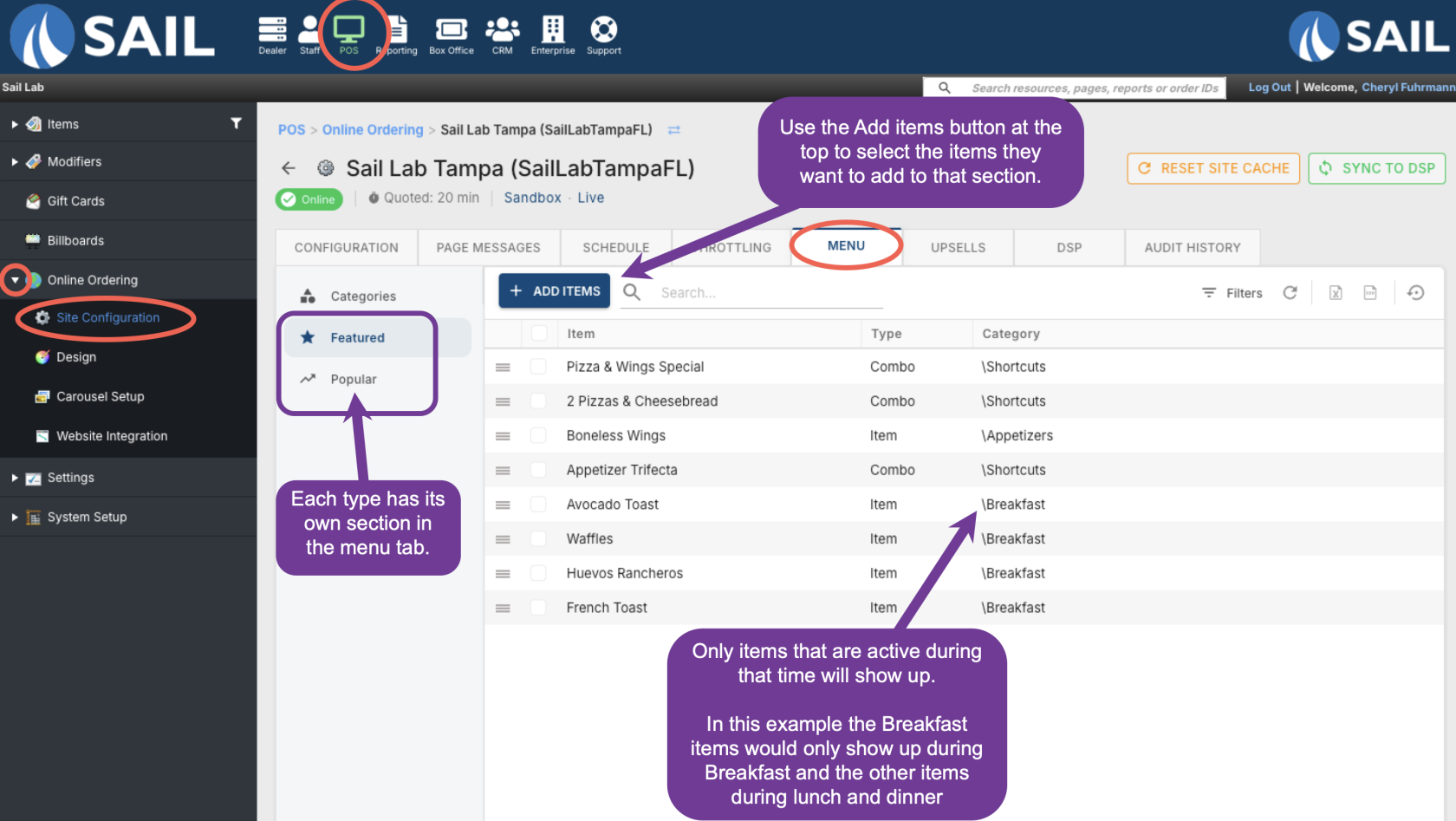
Task: Check the box for French Toast
Action: tap(538, 608)
